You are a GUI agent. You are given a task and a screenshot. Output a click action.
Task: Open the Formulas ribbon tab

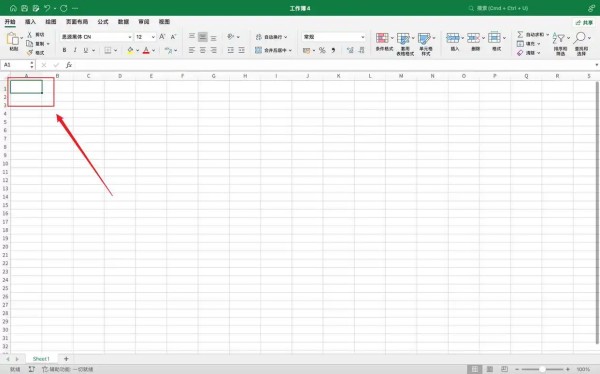[103, 22]
